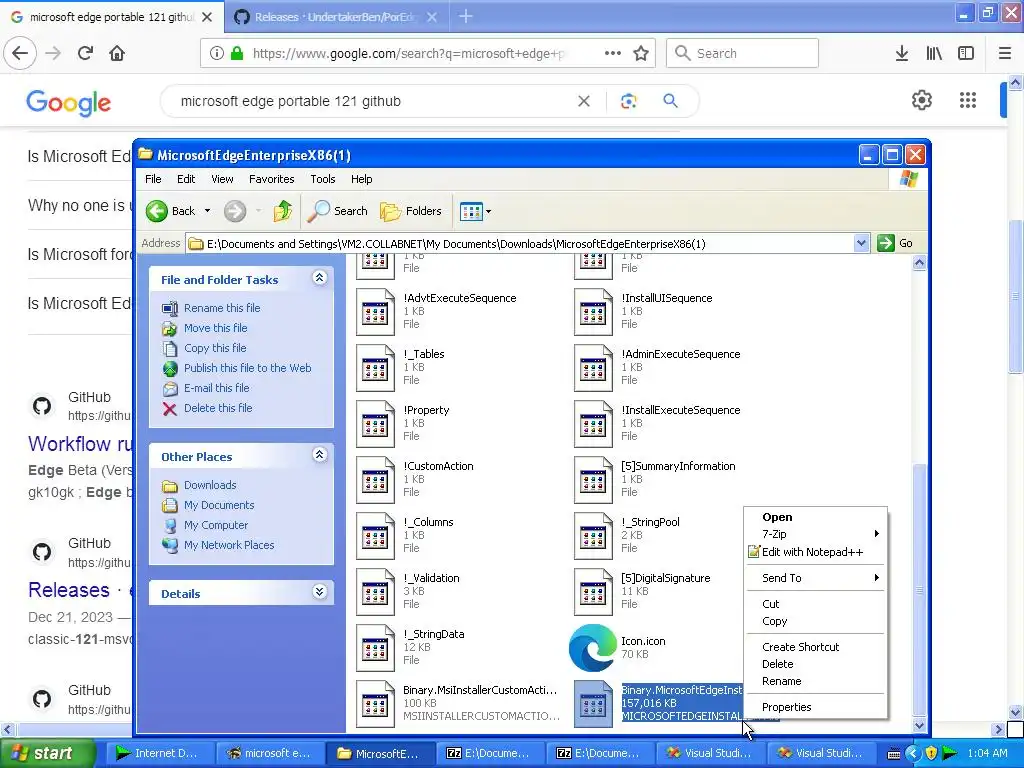Open View menu in Explorer

[x=222, y=179]
